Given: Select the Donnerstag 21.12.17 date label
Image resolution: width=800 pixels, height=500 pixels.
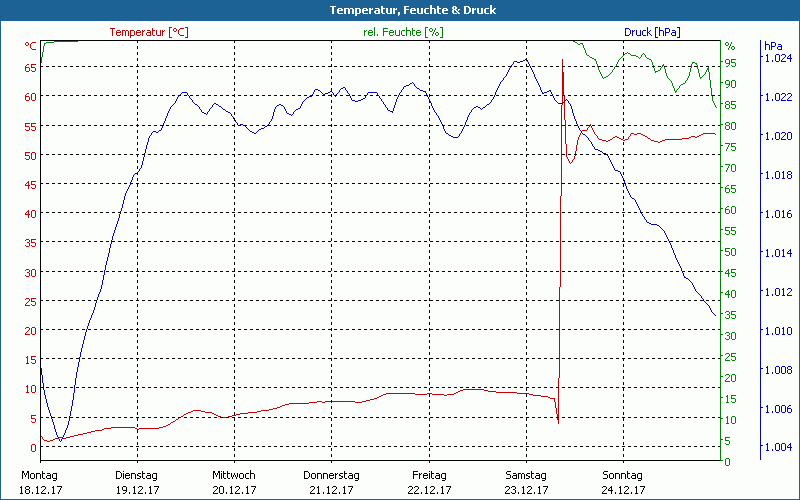Looking at the screenshot, I should tap(331, 482).
